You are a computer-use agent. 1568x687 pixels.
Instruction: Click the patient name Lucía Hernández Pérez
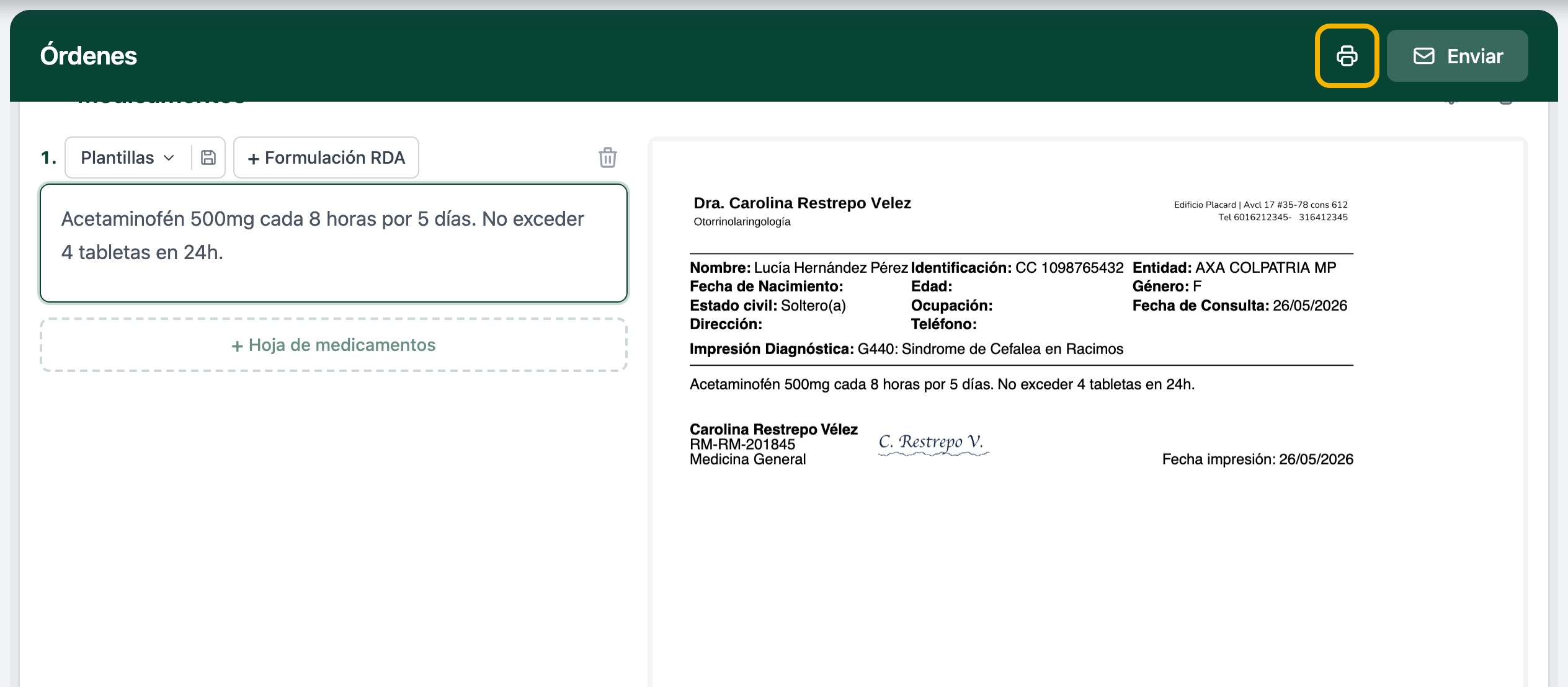point(831,267)
